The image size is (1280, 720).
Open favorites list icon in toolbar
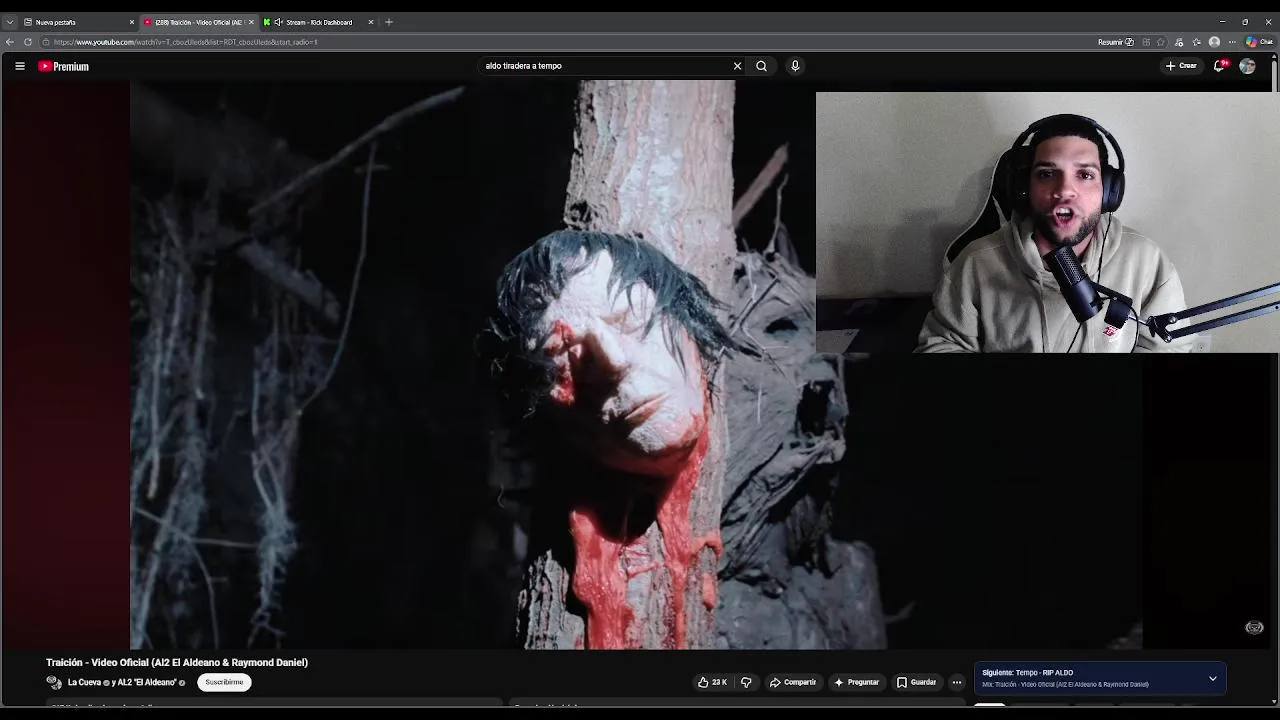tap(1196, 42)
